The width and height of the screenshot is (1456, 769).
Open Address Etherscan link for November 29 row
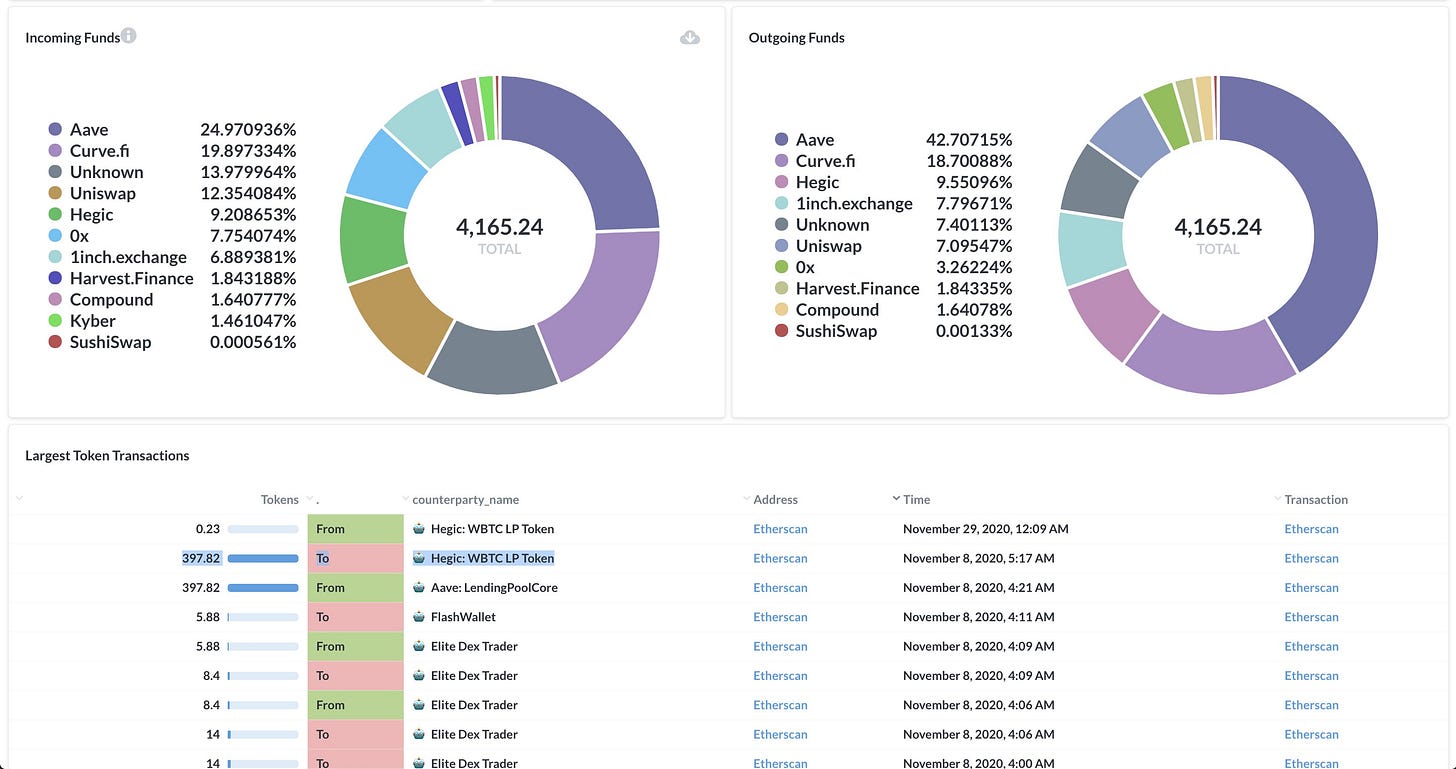tap(780, 529)
